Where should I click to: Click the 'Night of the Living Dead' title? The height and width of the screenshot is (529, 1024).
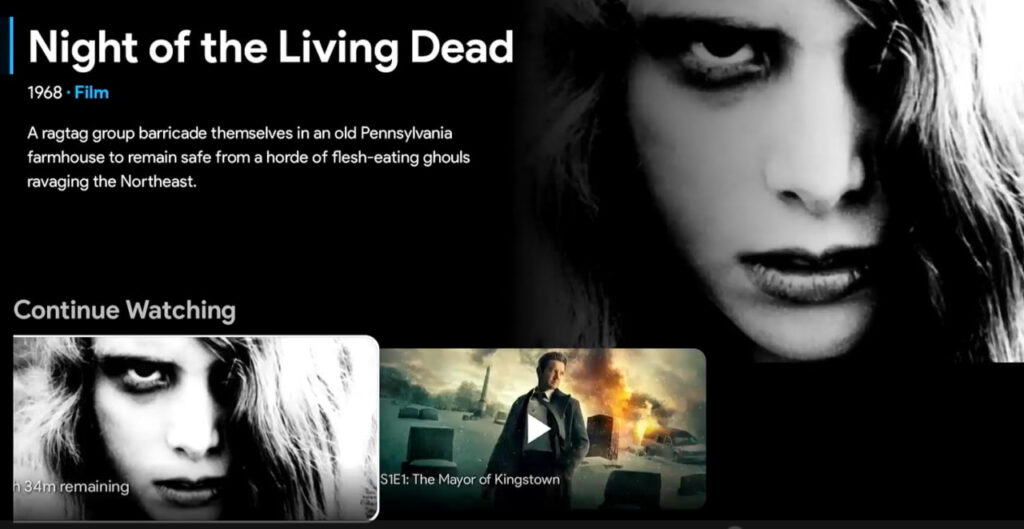click(270, 47)
